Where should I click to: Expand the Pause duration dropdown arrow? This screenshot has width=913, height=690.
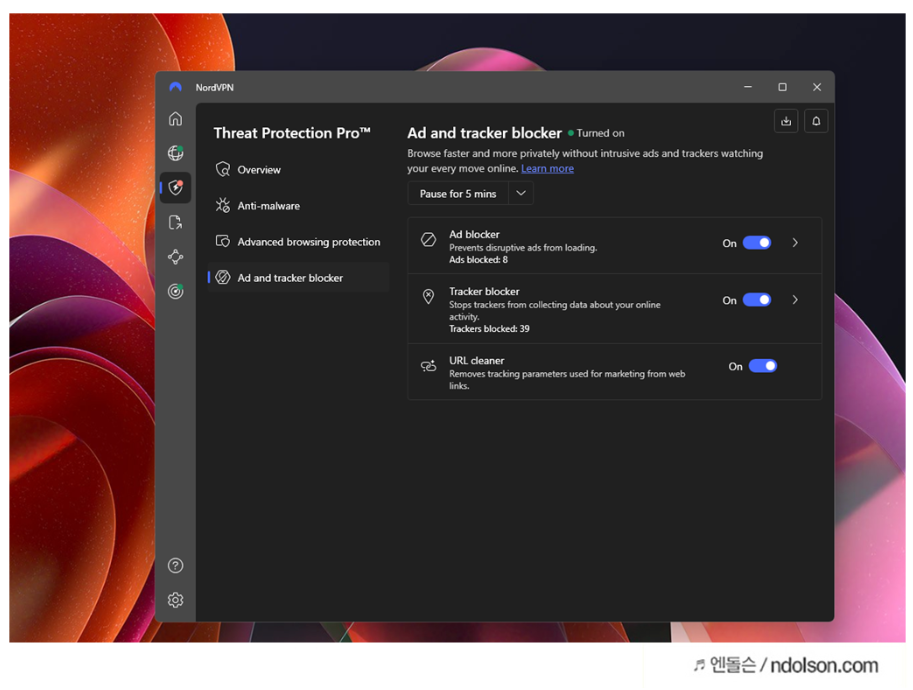(521, 193)
